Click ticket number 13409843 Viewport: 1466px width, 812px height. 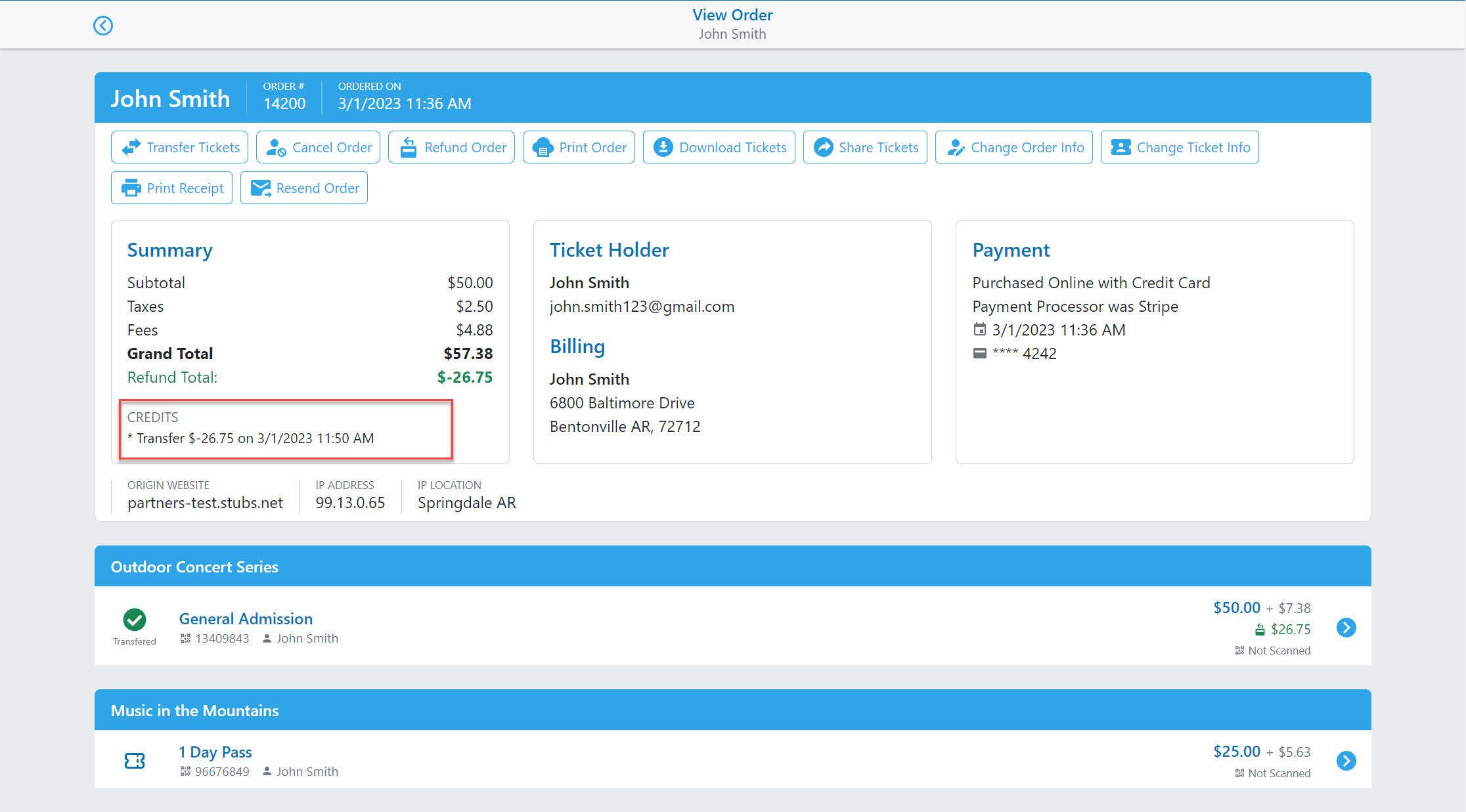click(x=222, y=638)
